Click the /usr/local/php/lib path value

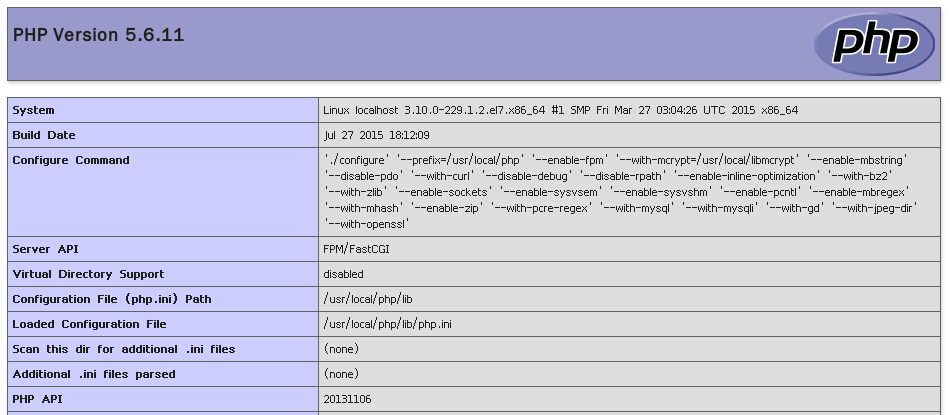368,299
